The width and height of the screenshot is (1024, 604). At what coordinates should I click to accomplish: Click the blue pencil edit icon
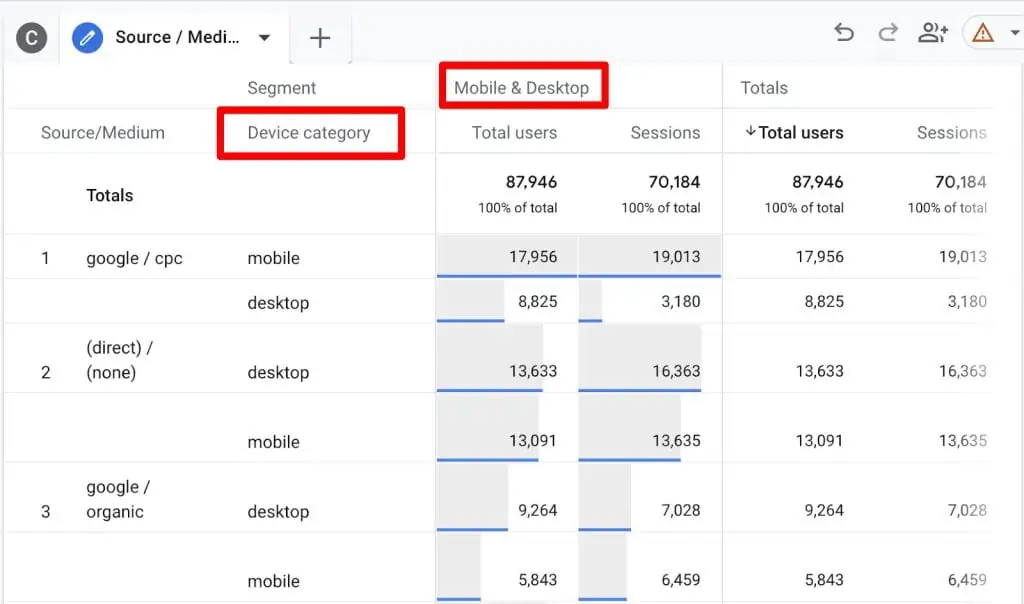click(89, 37)
